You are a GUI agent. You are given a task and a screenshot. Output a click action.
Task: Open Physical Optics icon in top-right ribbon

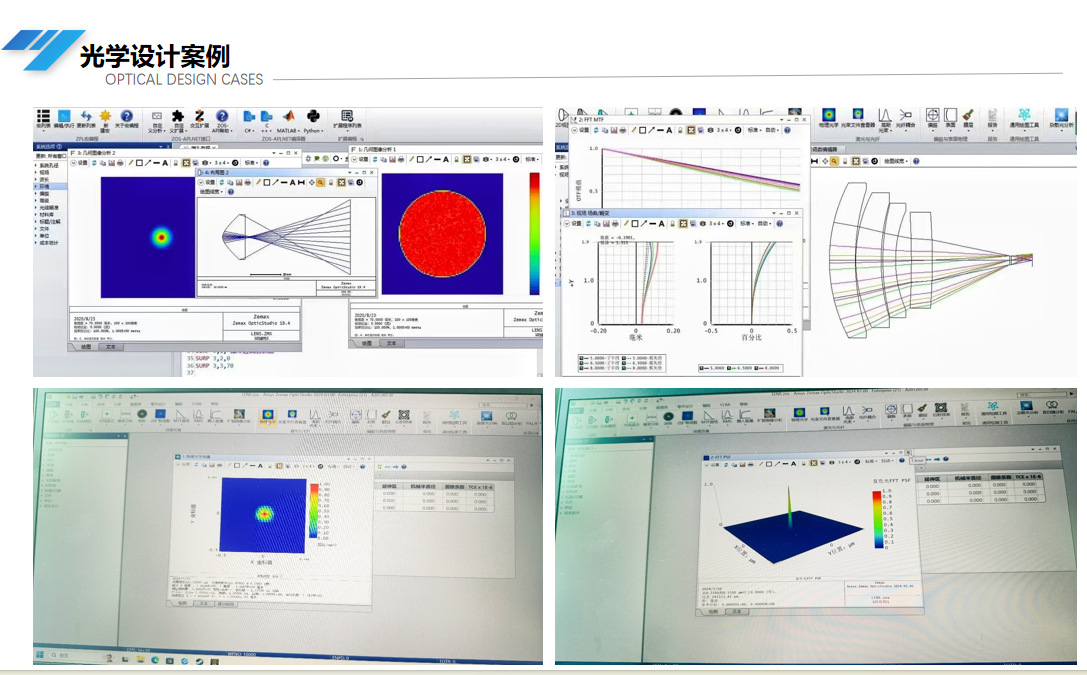click(828, 114)
